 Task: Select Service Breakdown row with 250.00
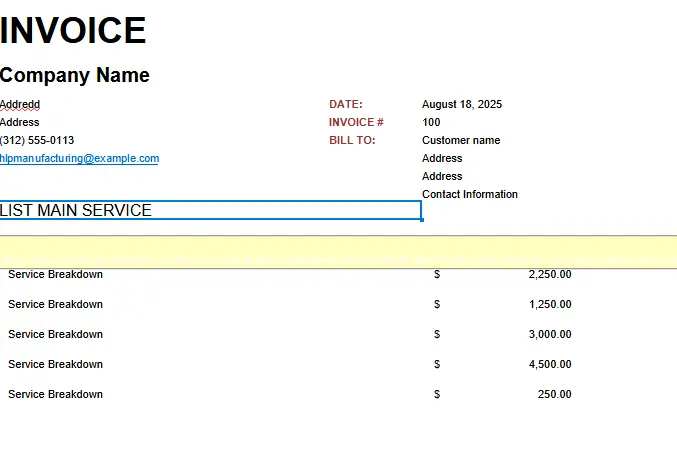tap(55, 395)
